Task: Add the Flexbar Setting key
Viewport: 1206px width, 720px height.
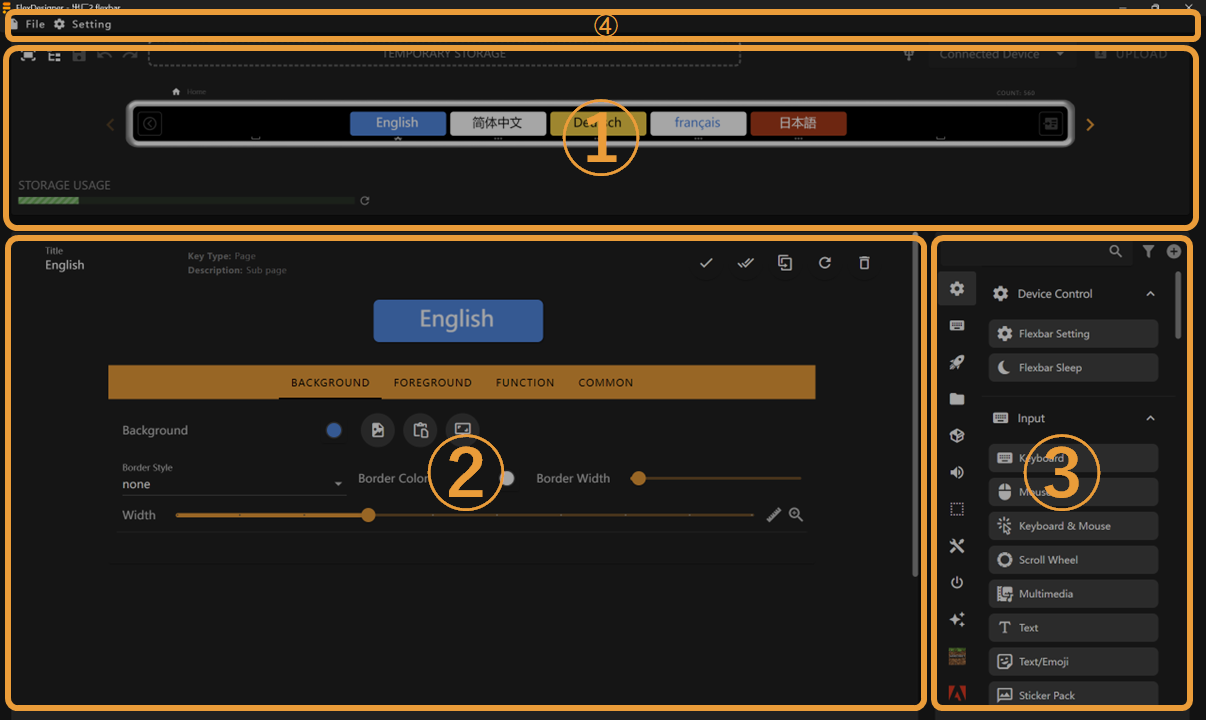Action: point(1073,334)
